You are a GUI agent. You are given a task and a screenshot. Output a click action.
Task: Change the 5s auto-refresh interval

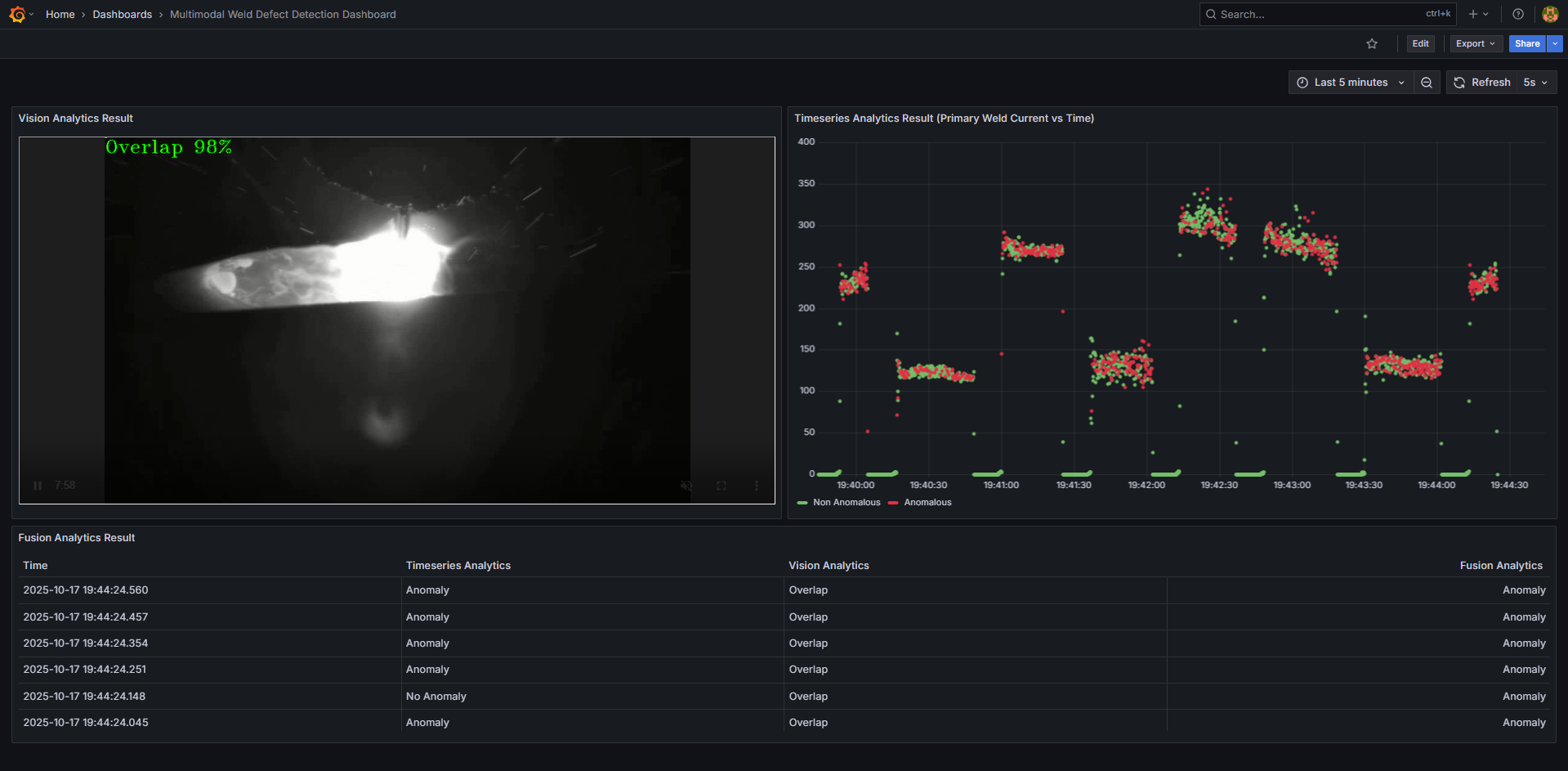(x=1535, y=82)
